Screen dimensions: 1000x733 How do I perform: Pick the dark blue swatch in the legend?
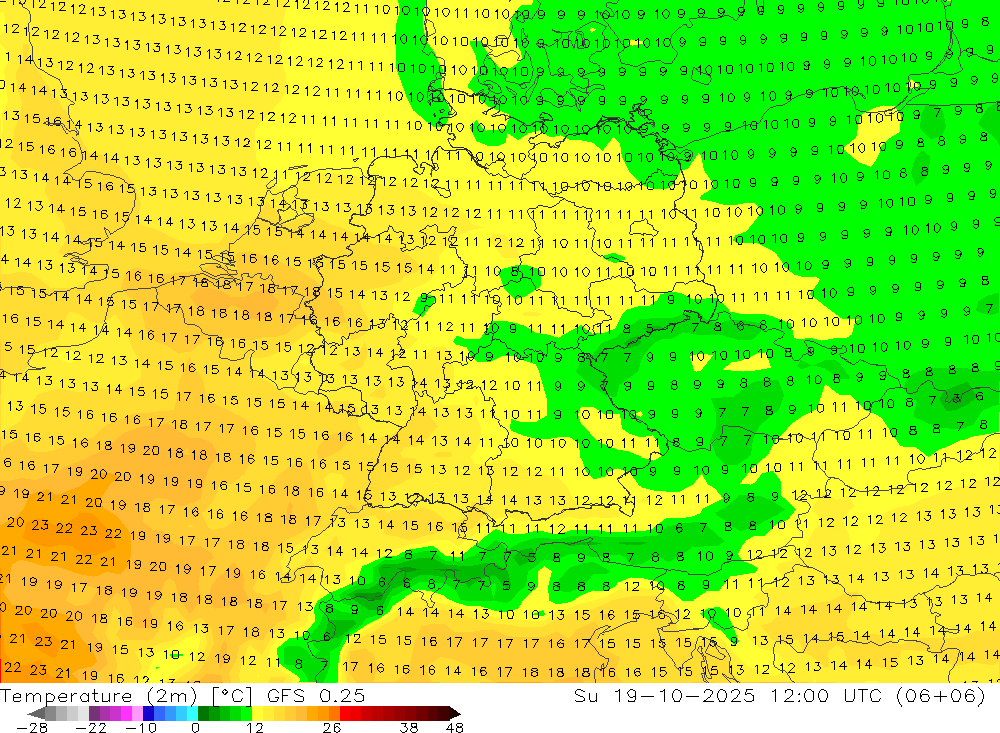(x=148, y=713)
